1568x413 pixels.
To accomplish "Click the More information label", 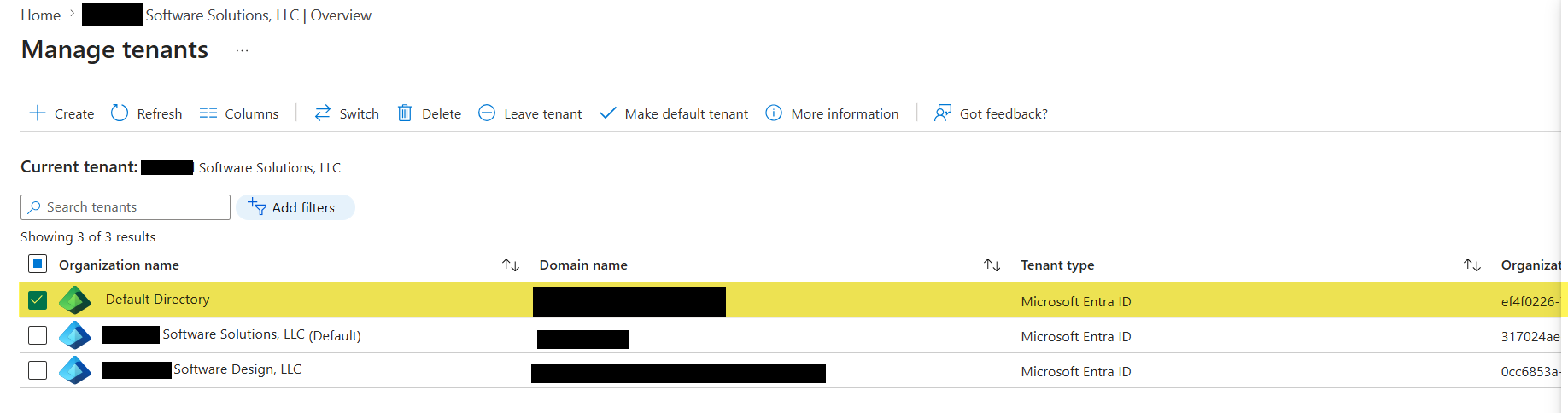I will pyautogui.click(x=845, y=113).
